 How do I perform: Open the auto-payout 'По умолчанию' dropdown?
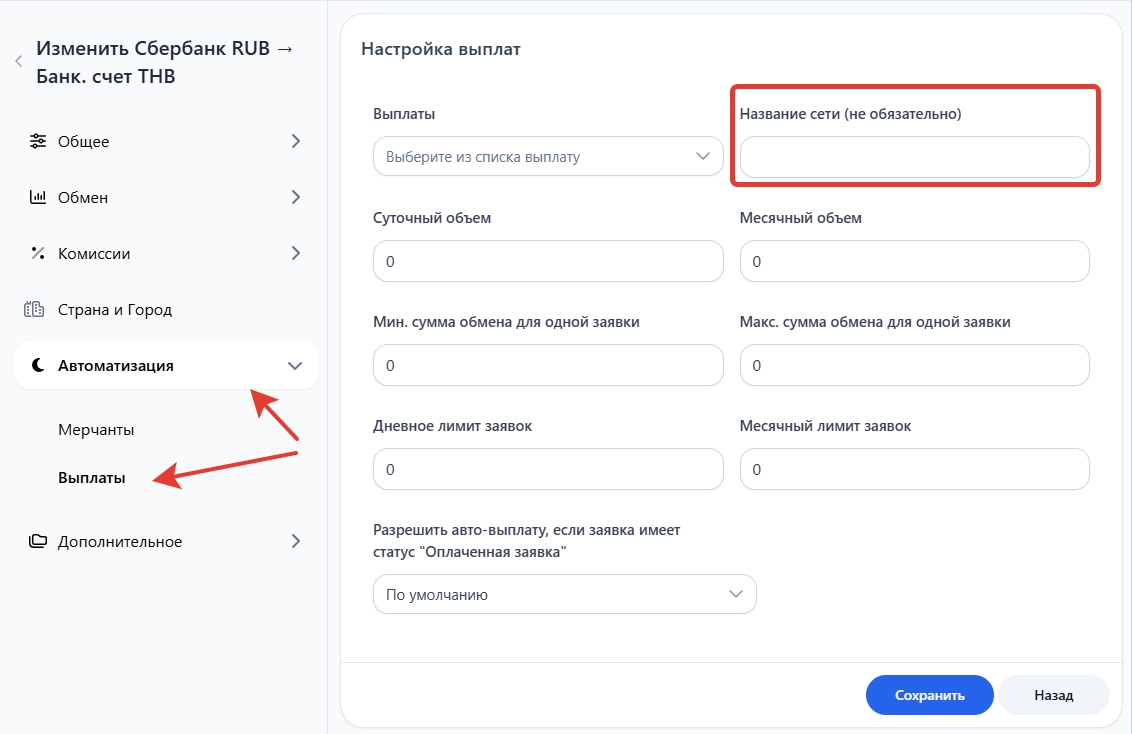coord(564,594)
